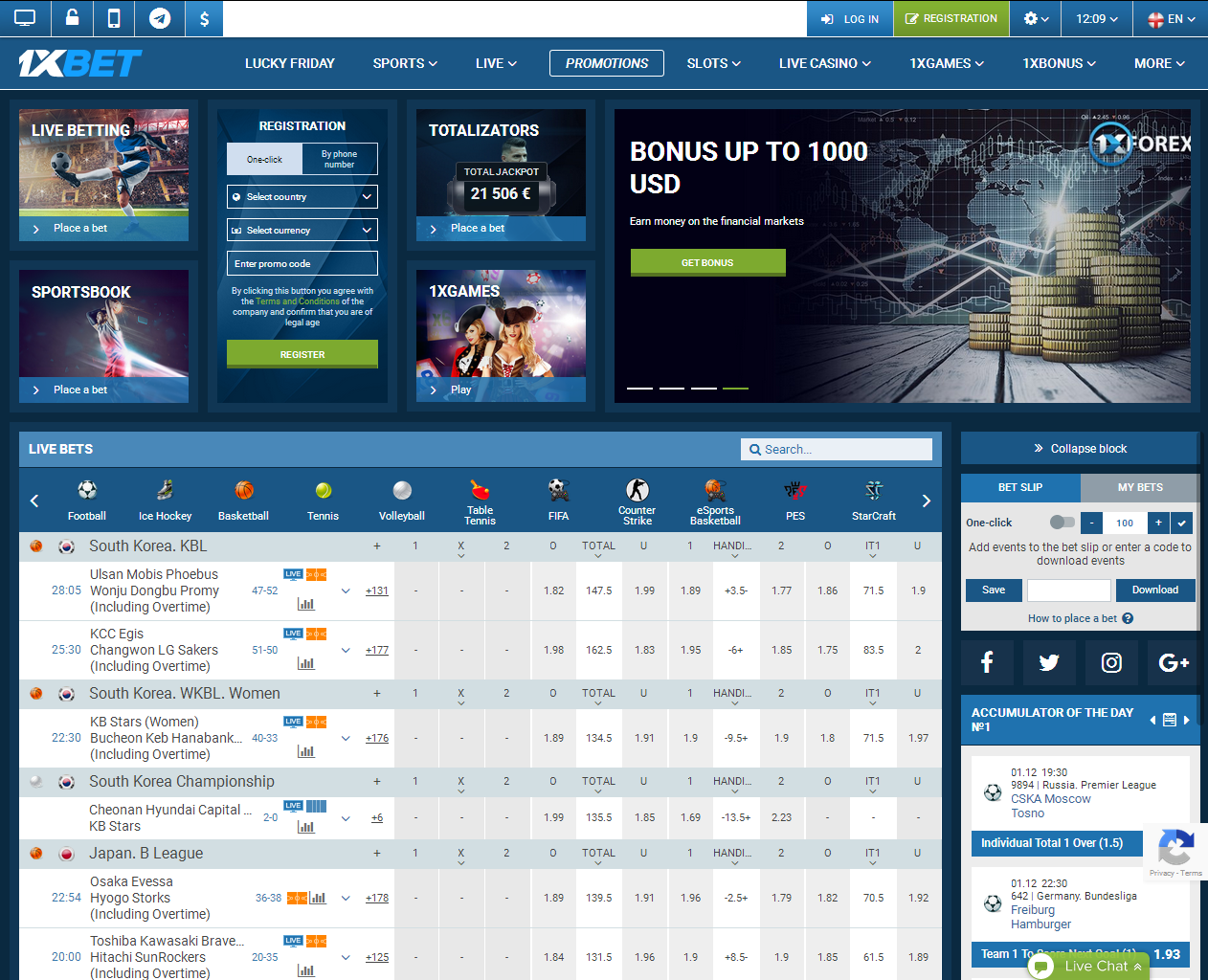The width and height of the screenshot is (1208, 980).
Task: Click the green REGISTER button
Action: [x=302, y=354]
